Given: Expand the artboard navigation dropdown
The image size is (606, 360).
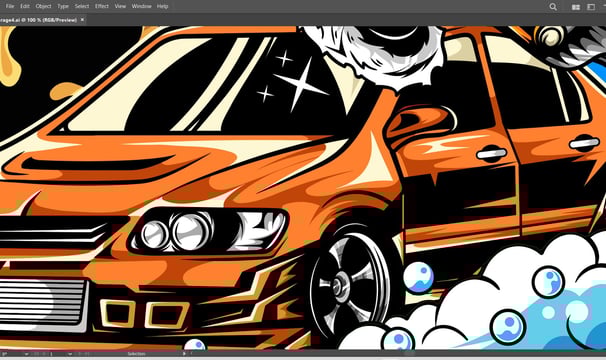Looking at the screenshot, I should (70, 354).
